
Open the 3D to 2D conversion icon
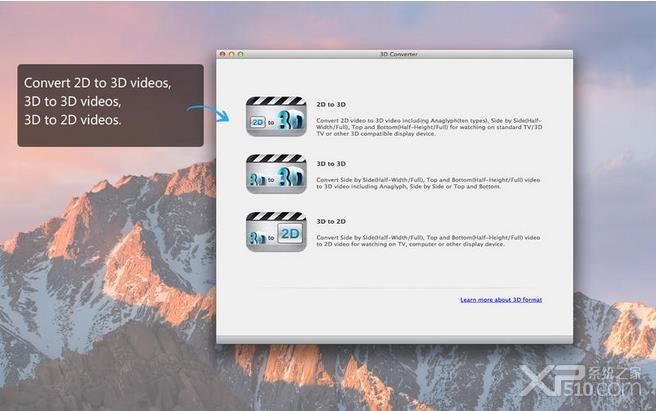tap(276, 231)
